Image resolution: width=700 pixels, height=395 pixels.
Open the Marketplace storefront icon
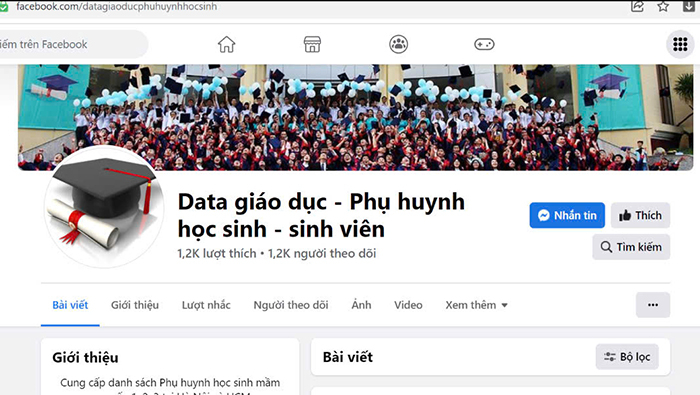[312, 44]
